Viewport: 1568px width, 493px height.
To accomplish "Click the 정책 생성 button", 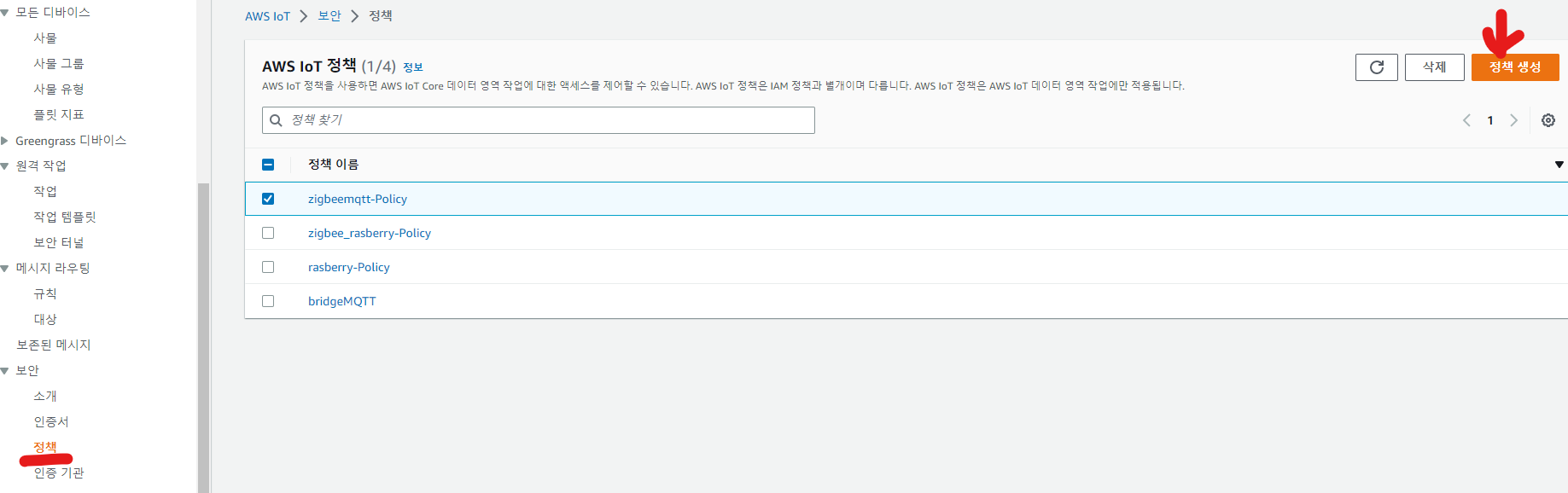I will click(x=1515, y=67).
